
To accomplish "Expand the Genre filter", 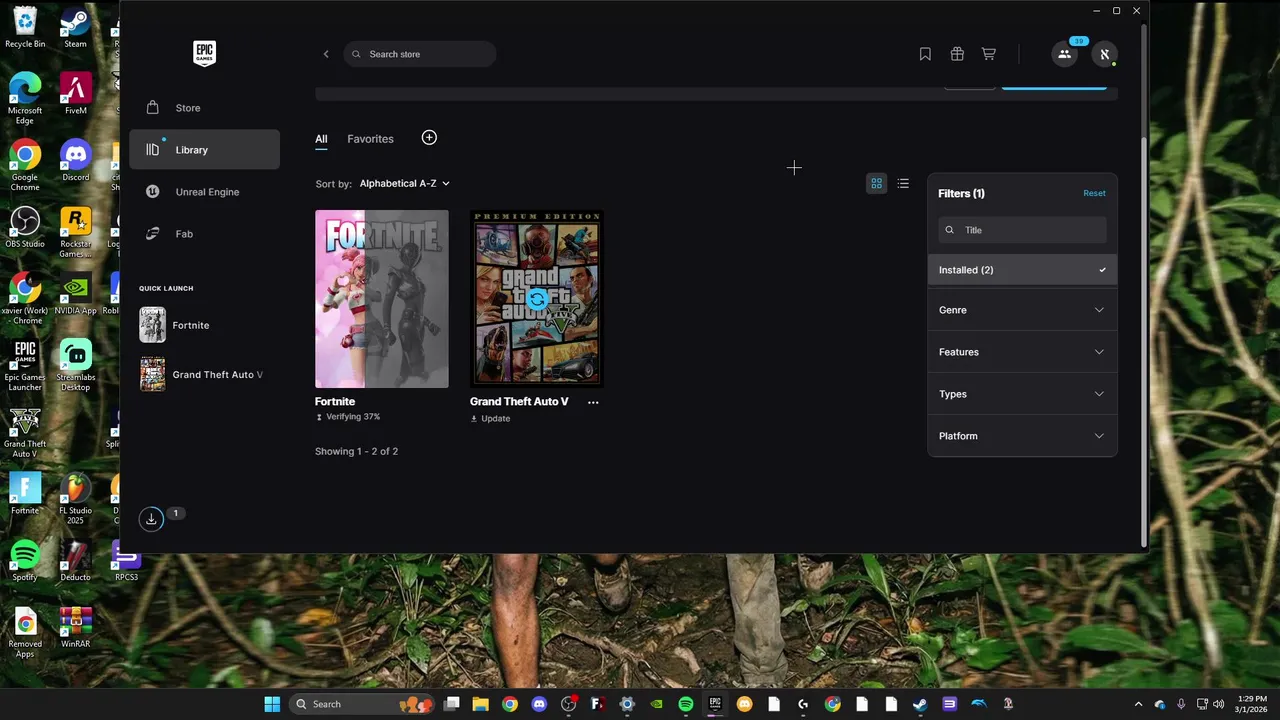I will coord(1022,310).
